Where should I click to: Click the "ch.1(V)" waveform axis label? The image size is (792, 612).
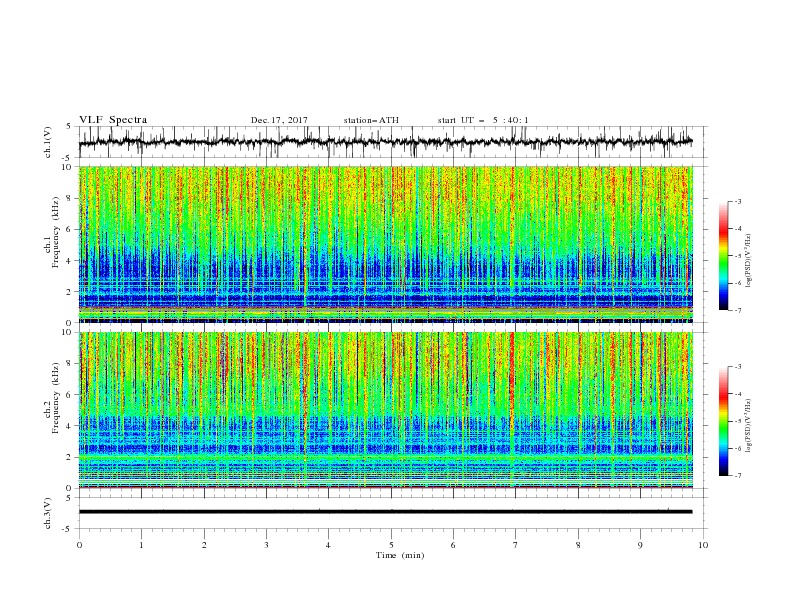(x=48, y=142)
